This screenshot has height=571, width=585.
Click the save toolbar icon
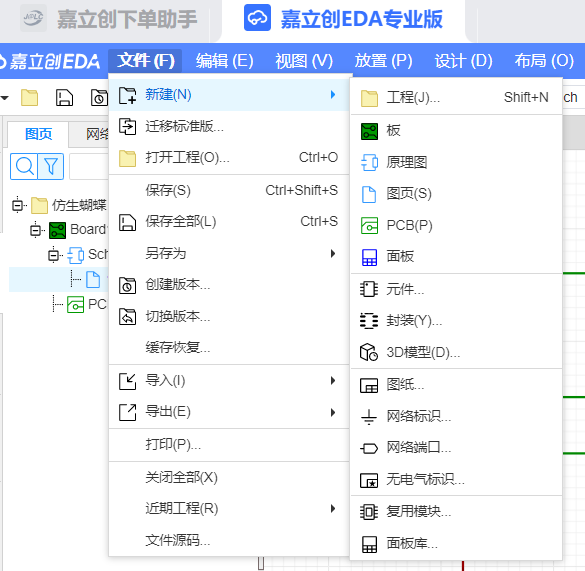(x=64, y=98)
